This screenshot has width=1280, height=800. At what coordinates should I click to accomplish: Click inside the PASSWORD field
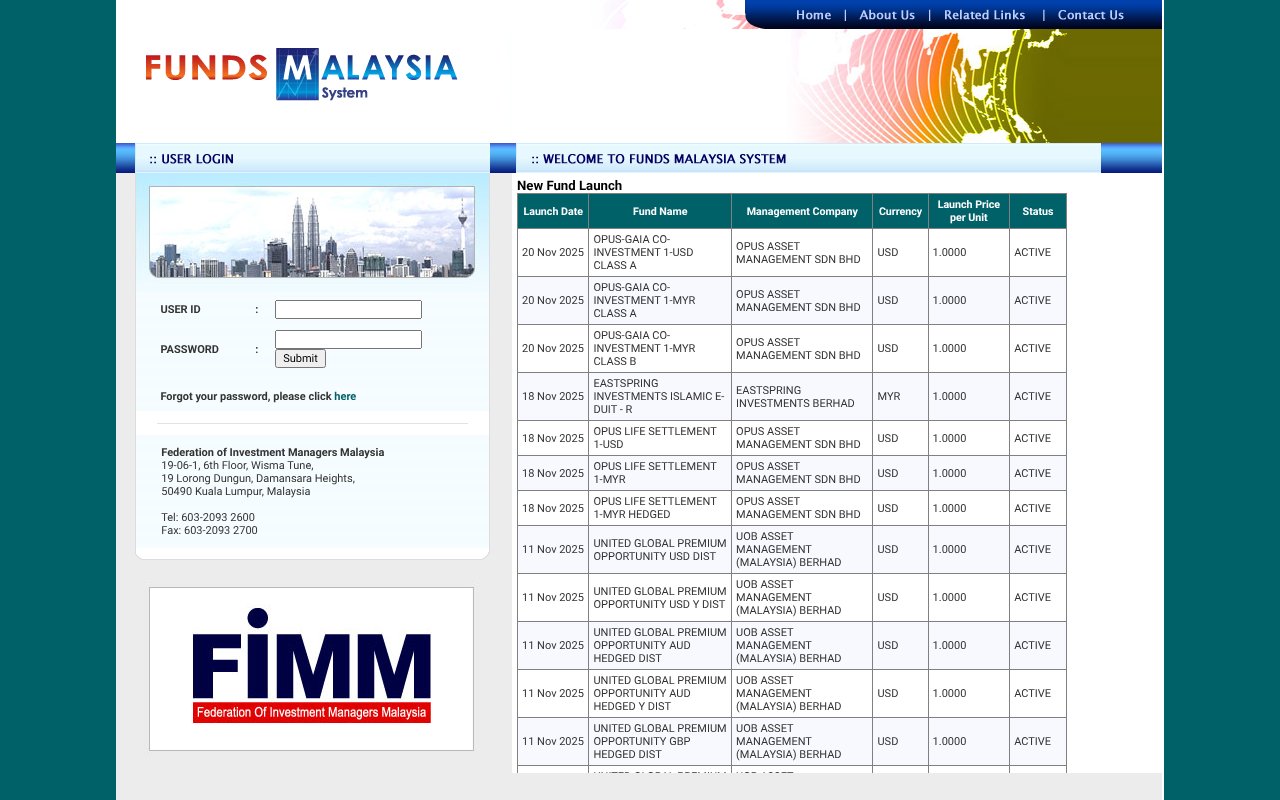[348, 339]
